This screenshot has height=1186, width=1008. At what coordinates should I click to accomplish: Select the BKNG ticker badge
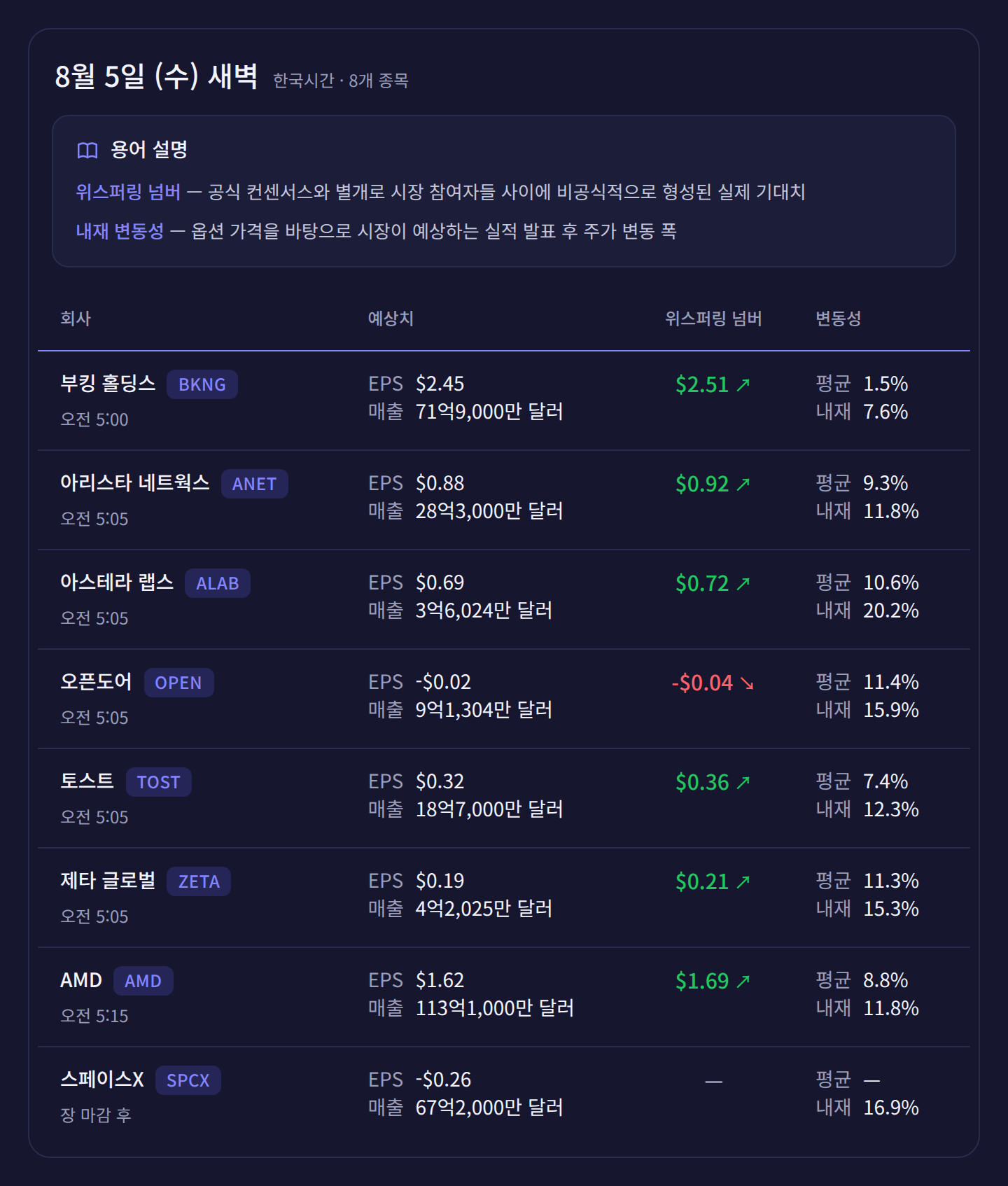point(202,384)
